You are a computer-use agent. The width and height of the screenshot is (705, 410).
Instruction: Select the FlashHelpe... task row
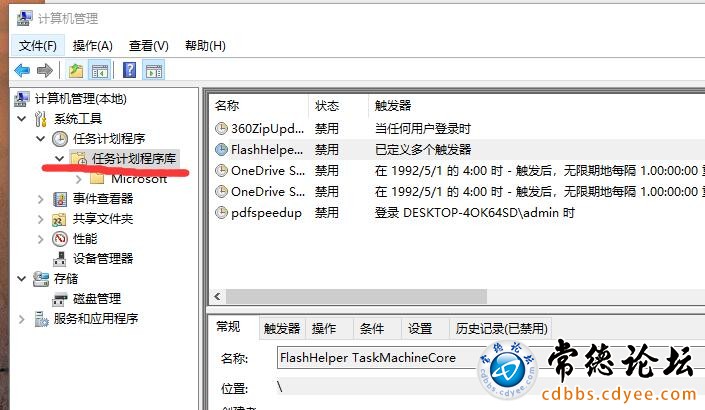(457, 149)
